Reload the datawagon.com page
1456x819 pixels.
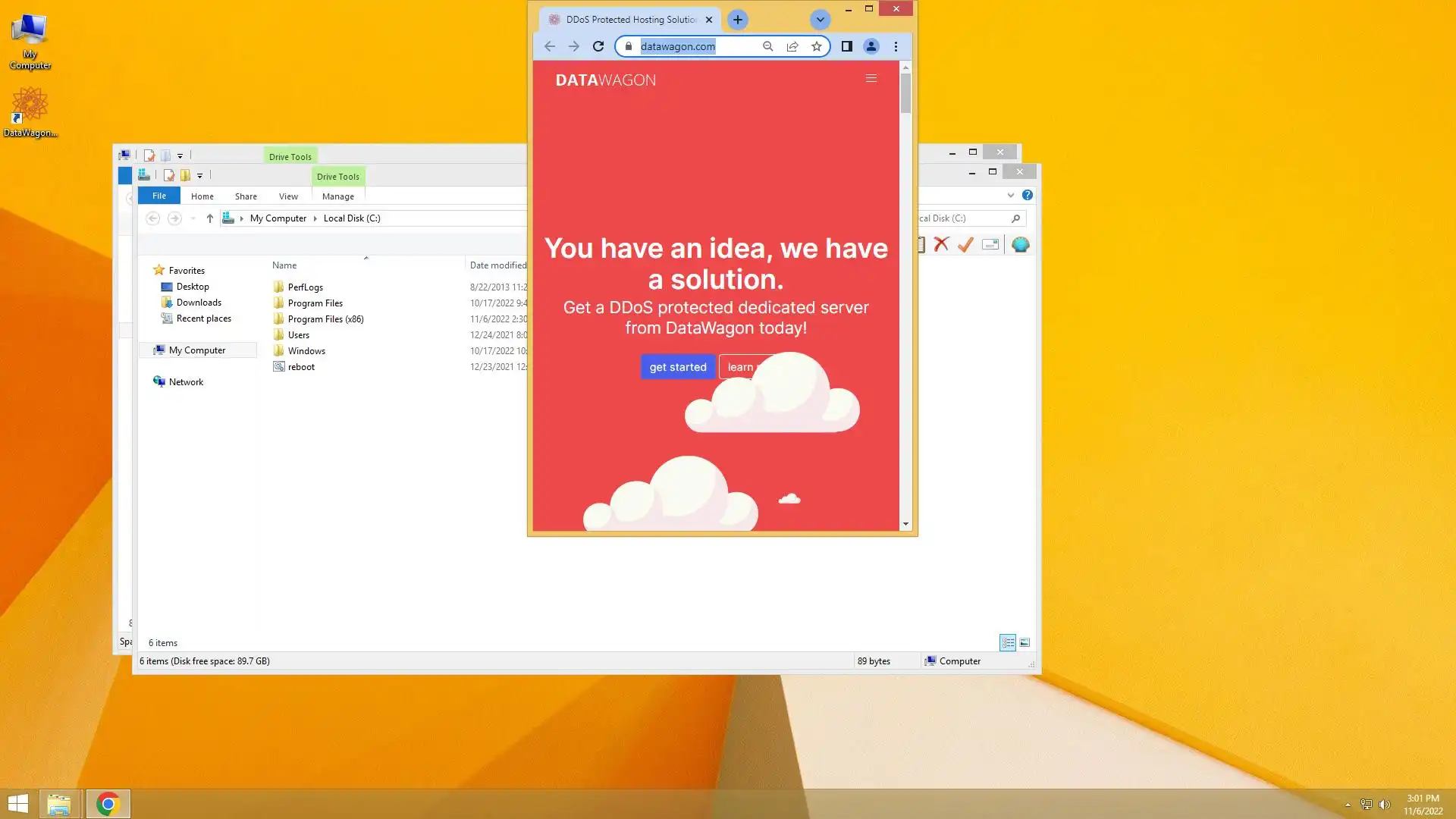point(598,46)
